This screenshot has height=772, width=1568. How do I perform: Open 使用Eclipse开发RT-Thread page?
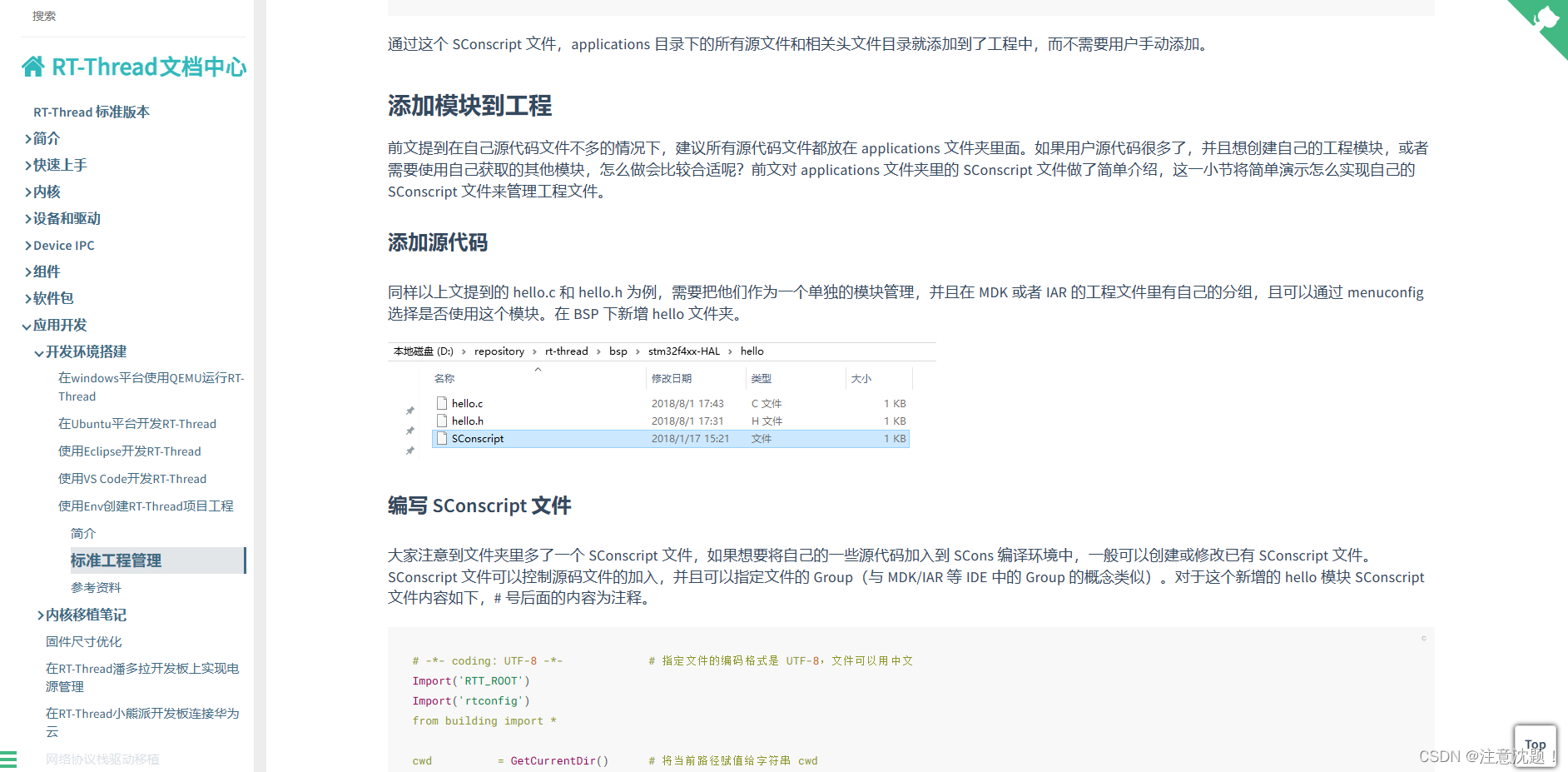click(x=130, y=451)
